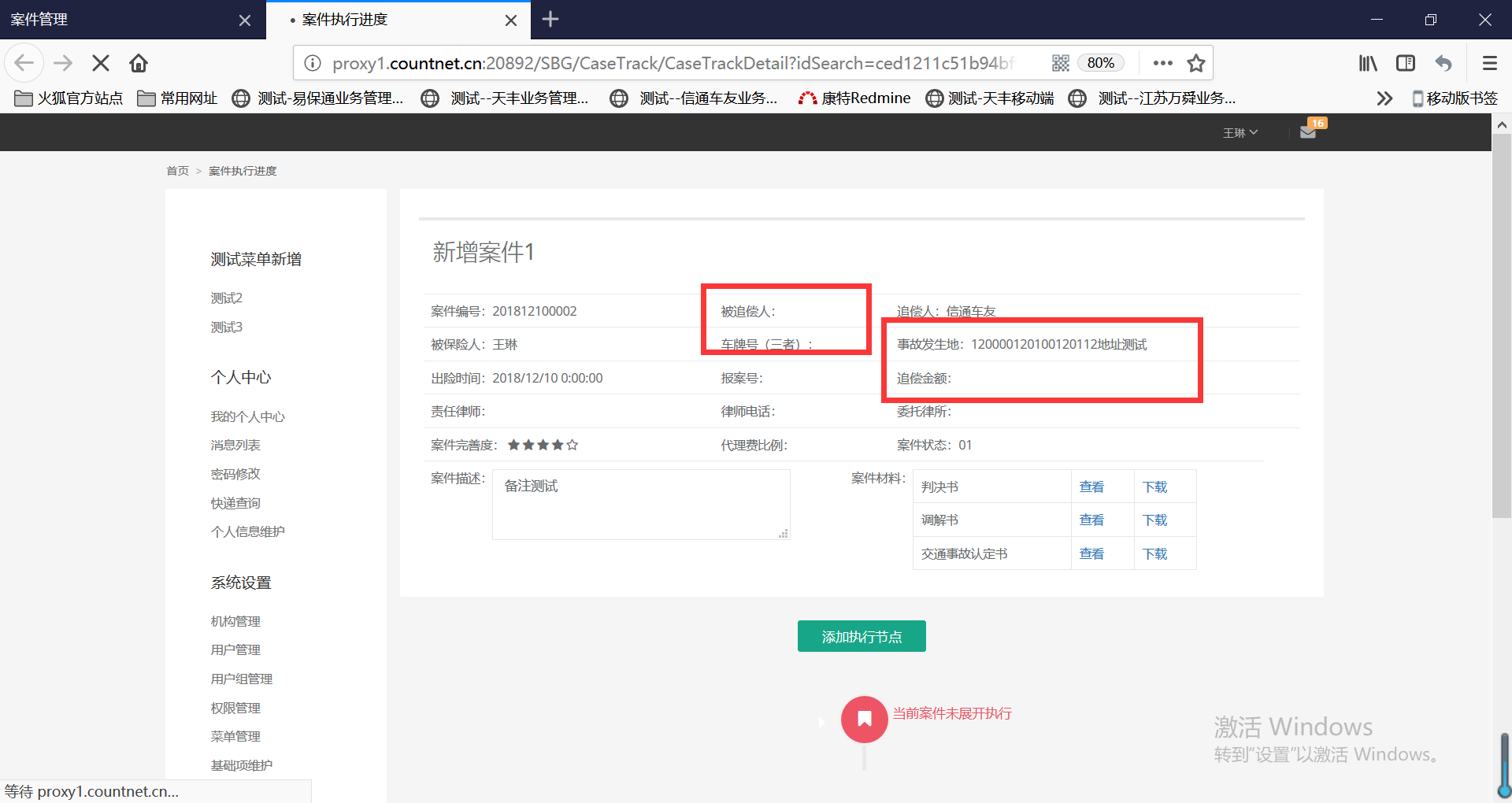
Task: Open the QR code icon in address bar
Action: [1060, 63]
